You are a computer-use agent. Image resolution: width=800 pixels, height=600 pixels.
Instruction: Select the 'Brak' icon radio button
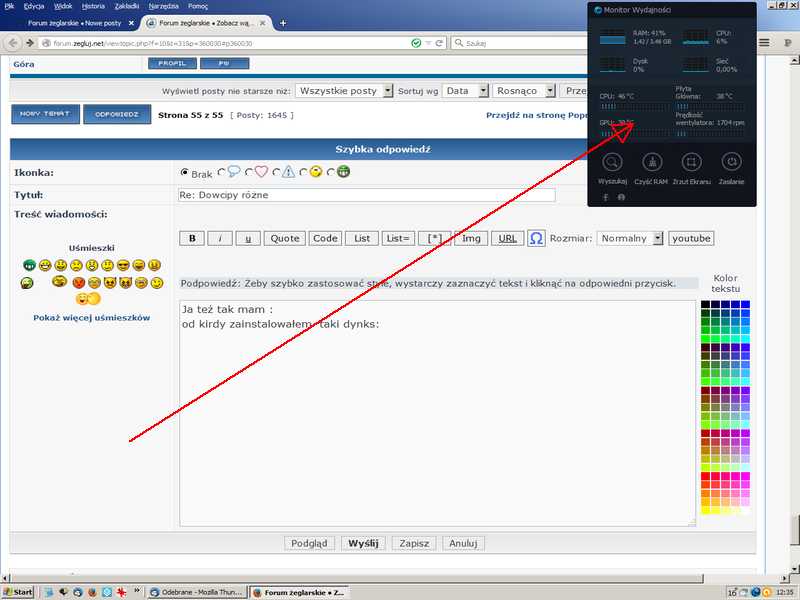tap(184, 172)
